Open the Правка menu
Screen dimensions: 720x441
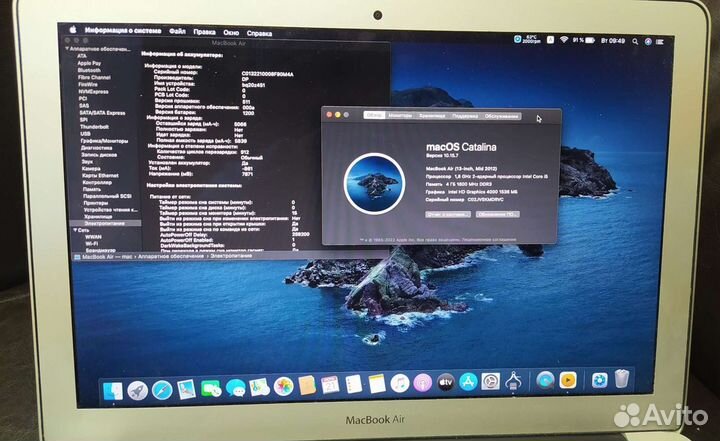point(204,32)
